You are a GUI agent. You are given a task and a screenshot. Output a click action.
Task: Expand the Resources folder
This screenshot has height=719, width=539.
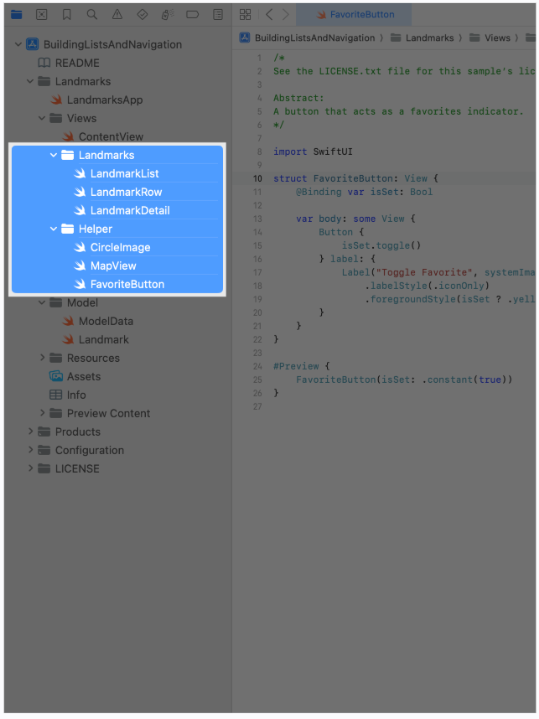tap(42, 358)
